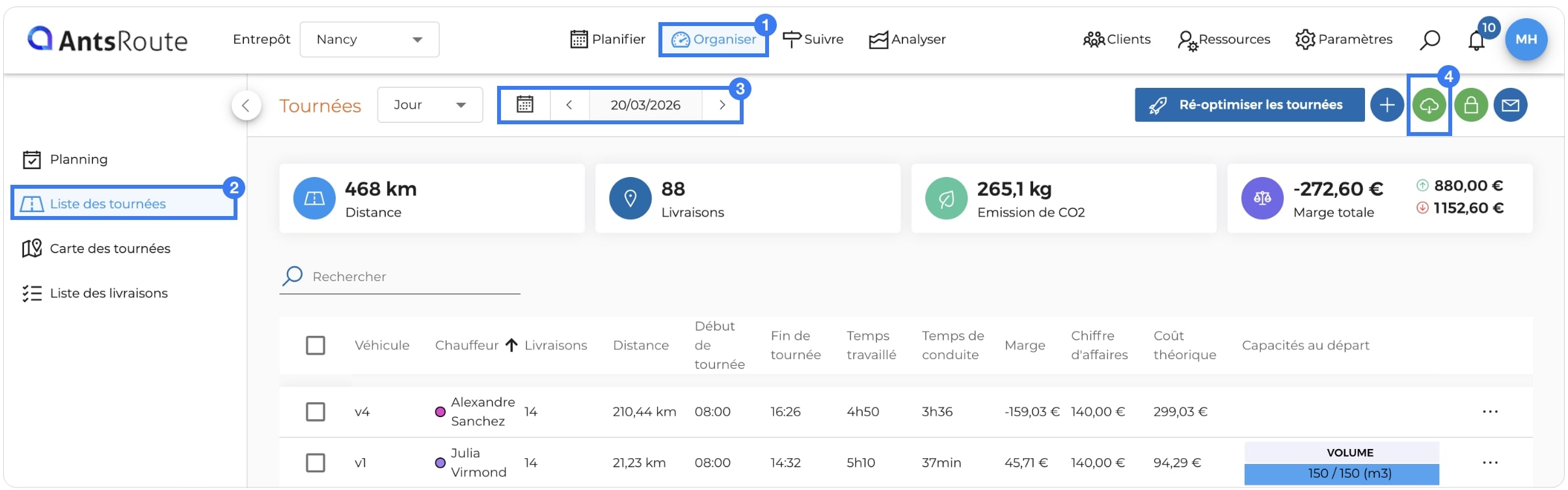Sort by Temps de conduite column
The width and height of the screenshot is (1568, 490).
[x=953, y=346]
